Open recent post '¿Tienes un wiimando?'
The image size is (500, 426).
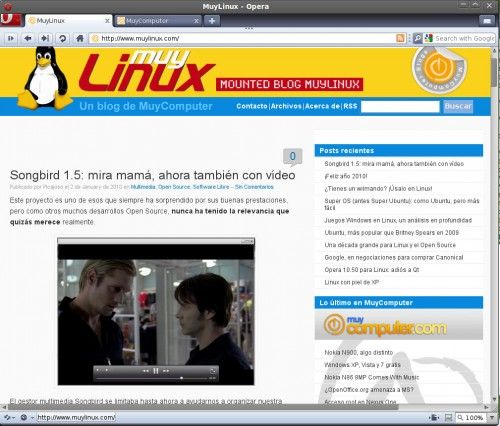click(x=378, y=189)
